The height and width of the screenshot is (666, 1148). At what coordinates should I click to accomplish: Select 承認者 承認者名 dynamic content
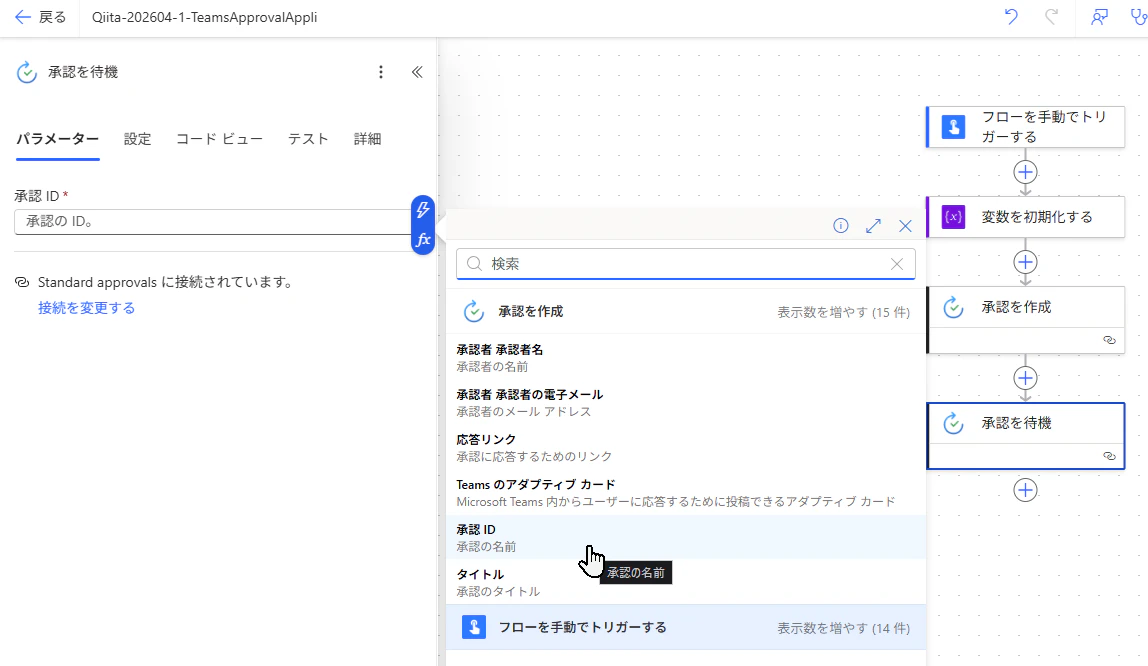click(685, 357)
